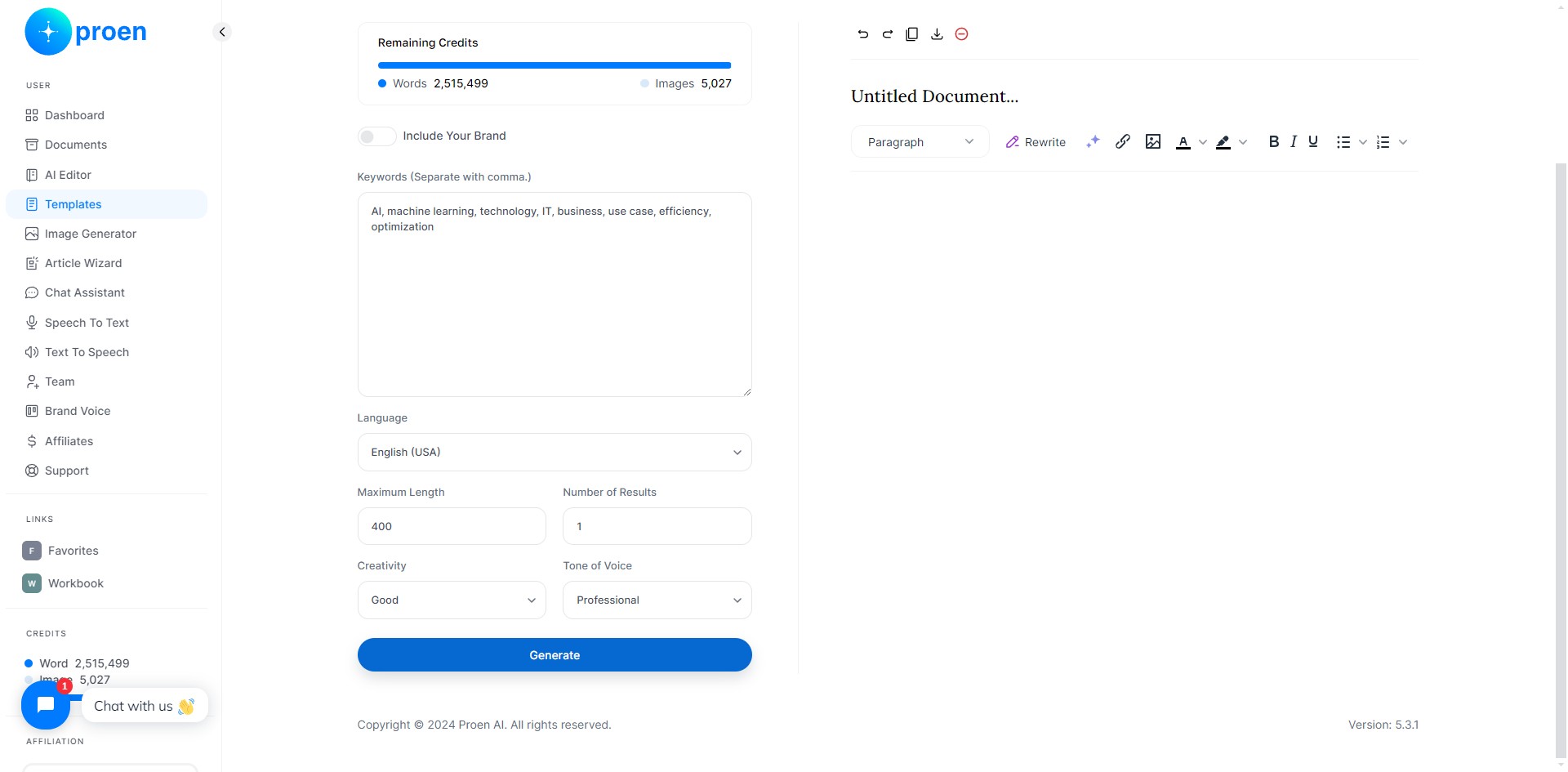Screen dimensions: 1568x772
Task: Click the Chat with us bubble
Action: [145, 706]
